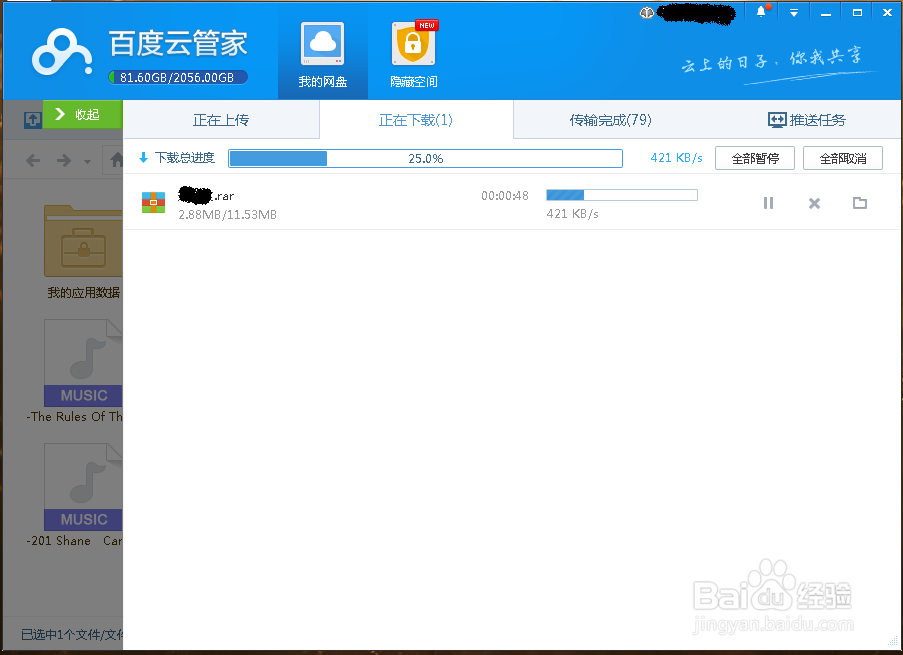The image size is (903, 655).
Task: Click the blue 421 KB/s total speed
Action: point(676,158)
